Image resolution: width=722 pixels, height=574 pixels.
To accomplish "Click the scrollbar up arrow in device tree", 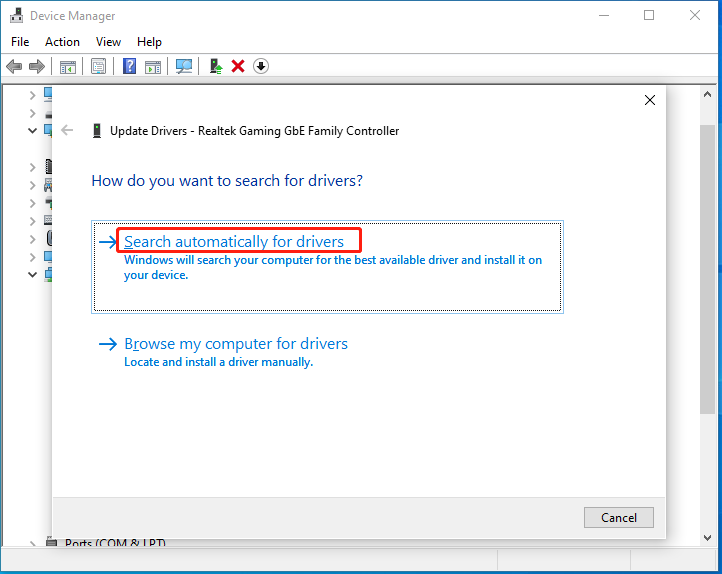I will point(707,94).
